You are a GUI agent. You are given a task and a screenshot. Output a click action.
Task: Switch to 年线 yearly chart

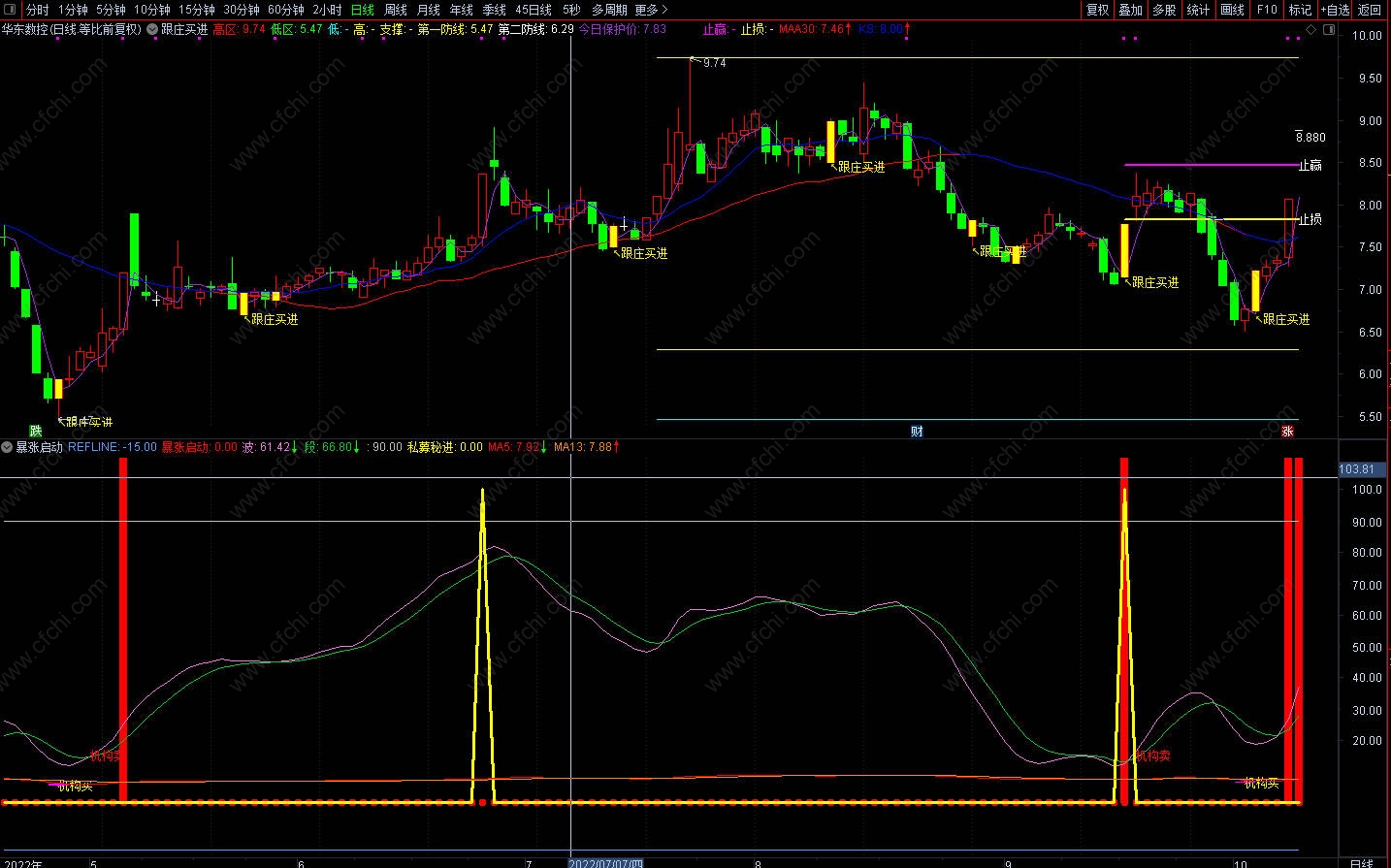(462, 10)
